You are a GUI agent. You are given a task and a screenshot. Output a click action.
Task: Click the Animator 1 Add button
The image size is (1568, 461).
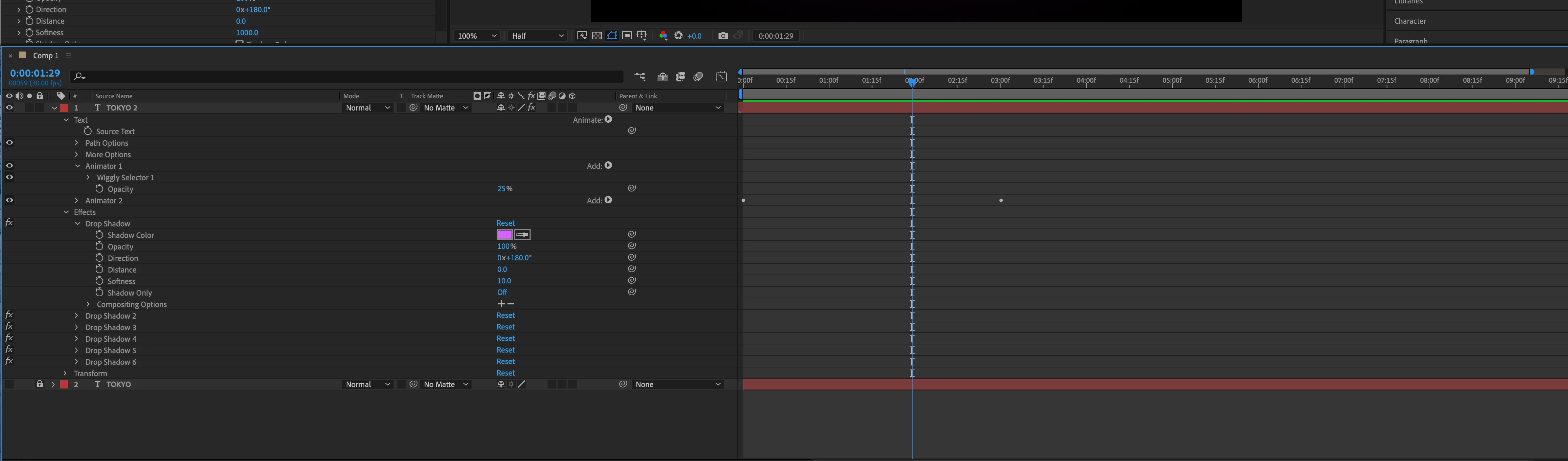tap(608, 165)
